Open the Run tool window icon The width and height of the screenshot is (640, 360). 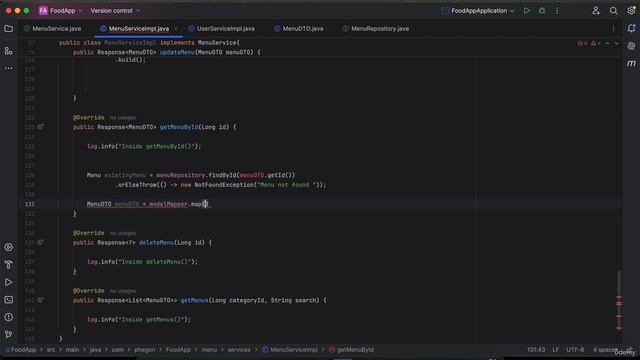(9, 282)
